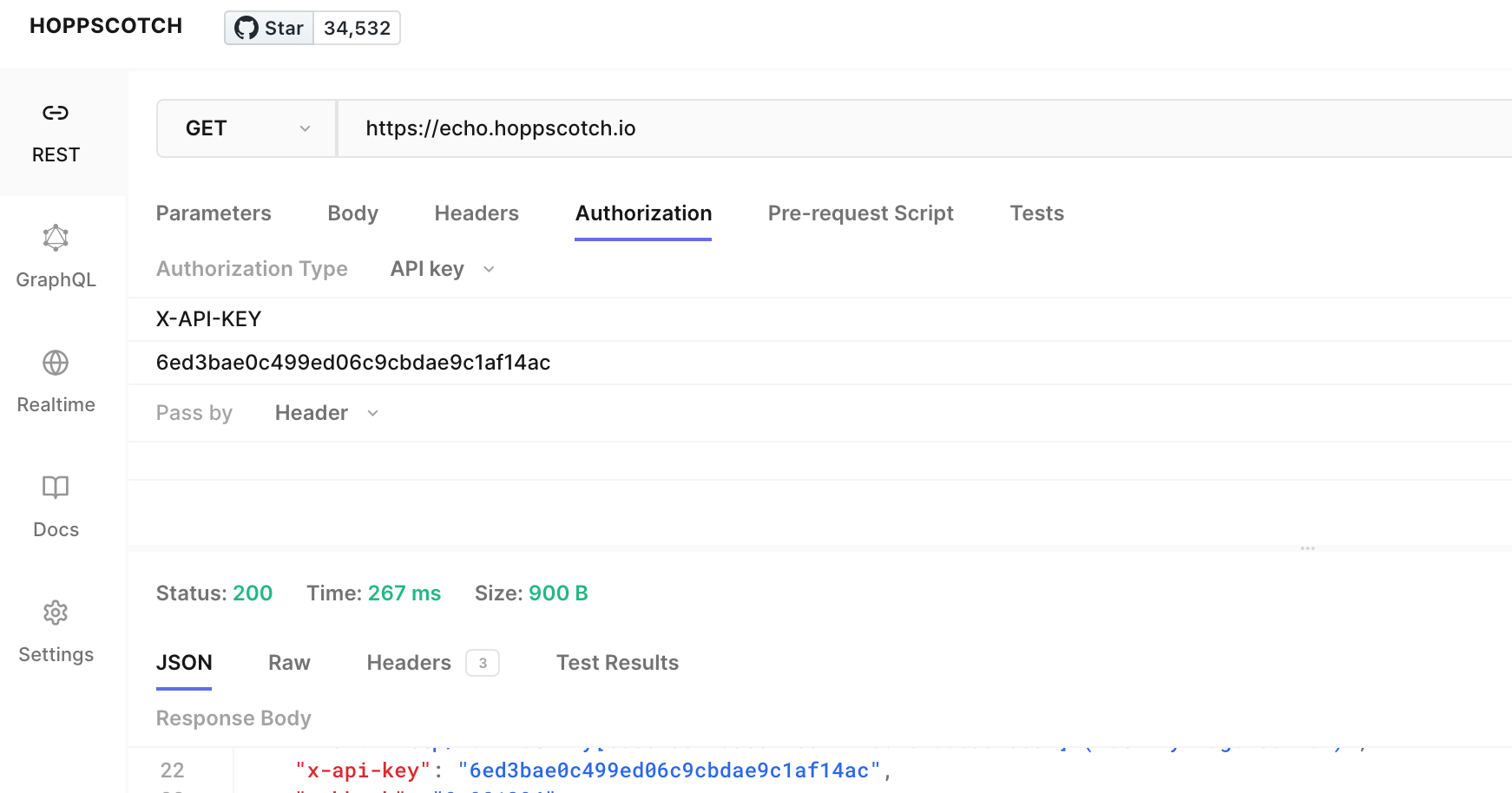Open the GraphQL icon in the sidebar
This screenshot has width=1512, height=793.
(56, 238)
